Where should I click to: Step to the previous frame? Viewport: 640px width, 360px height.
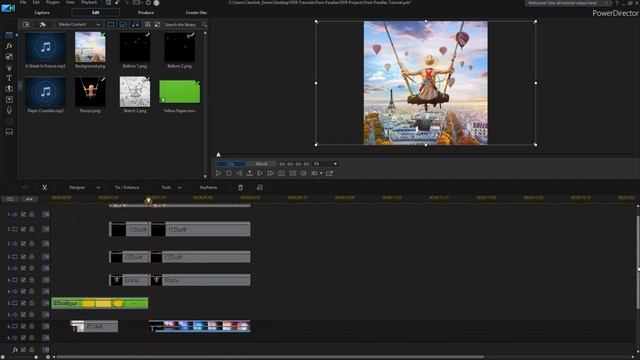239,173
